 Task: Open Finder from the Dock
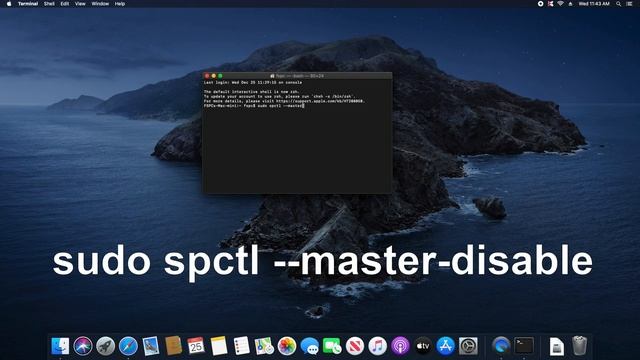coord(60,346)
